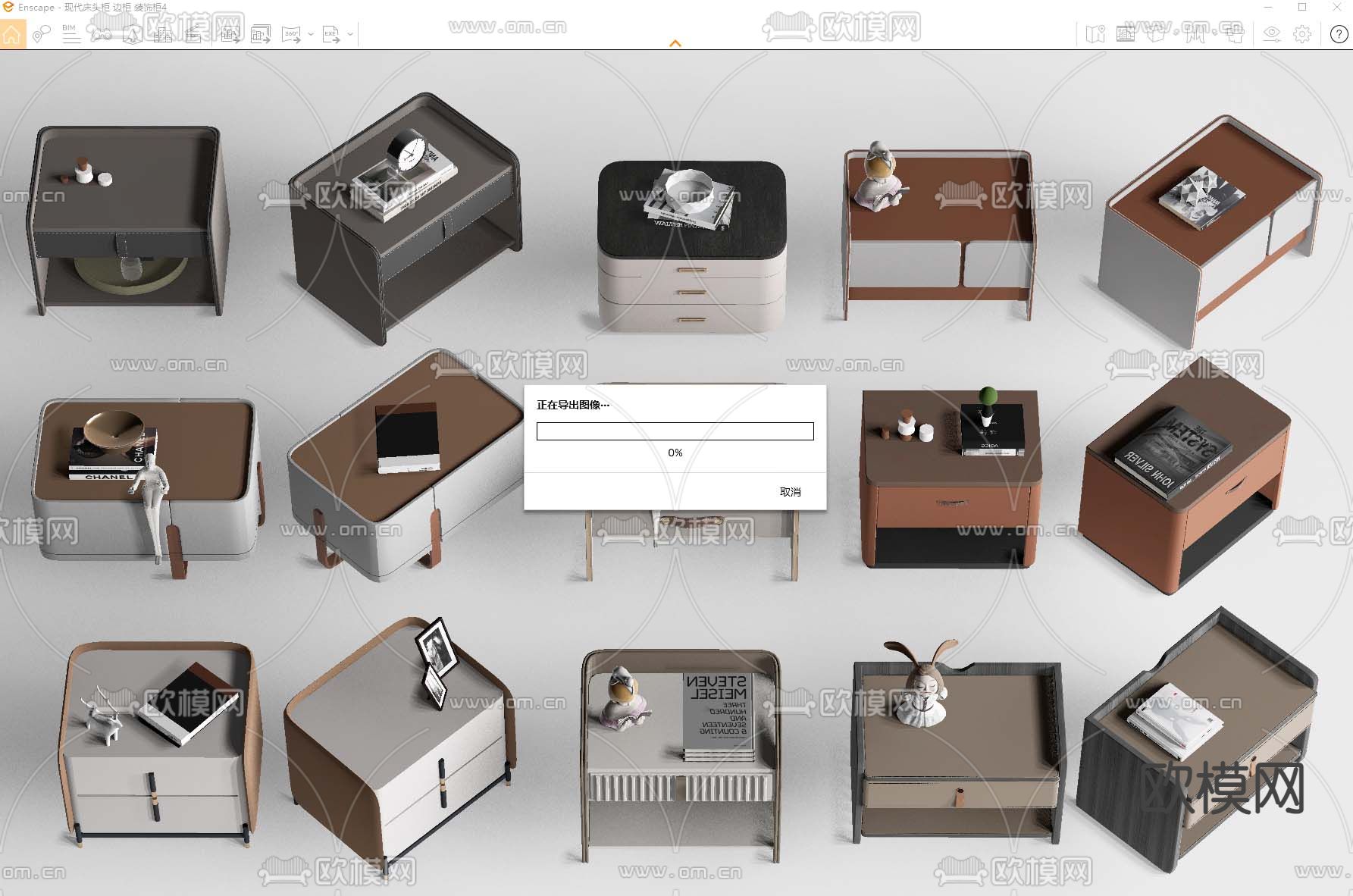Toggle the safe frame tree-in-box icon

coord(132,34)
